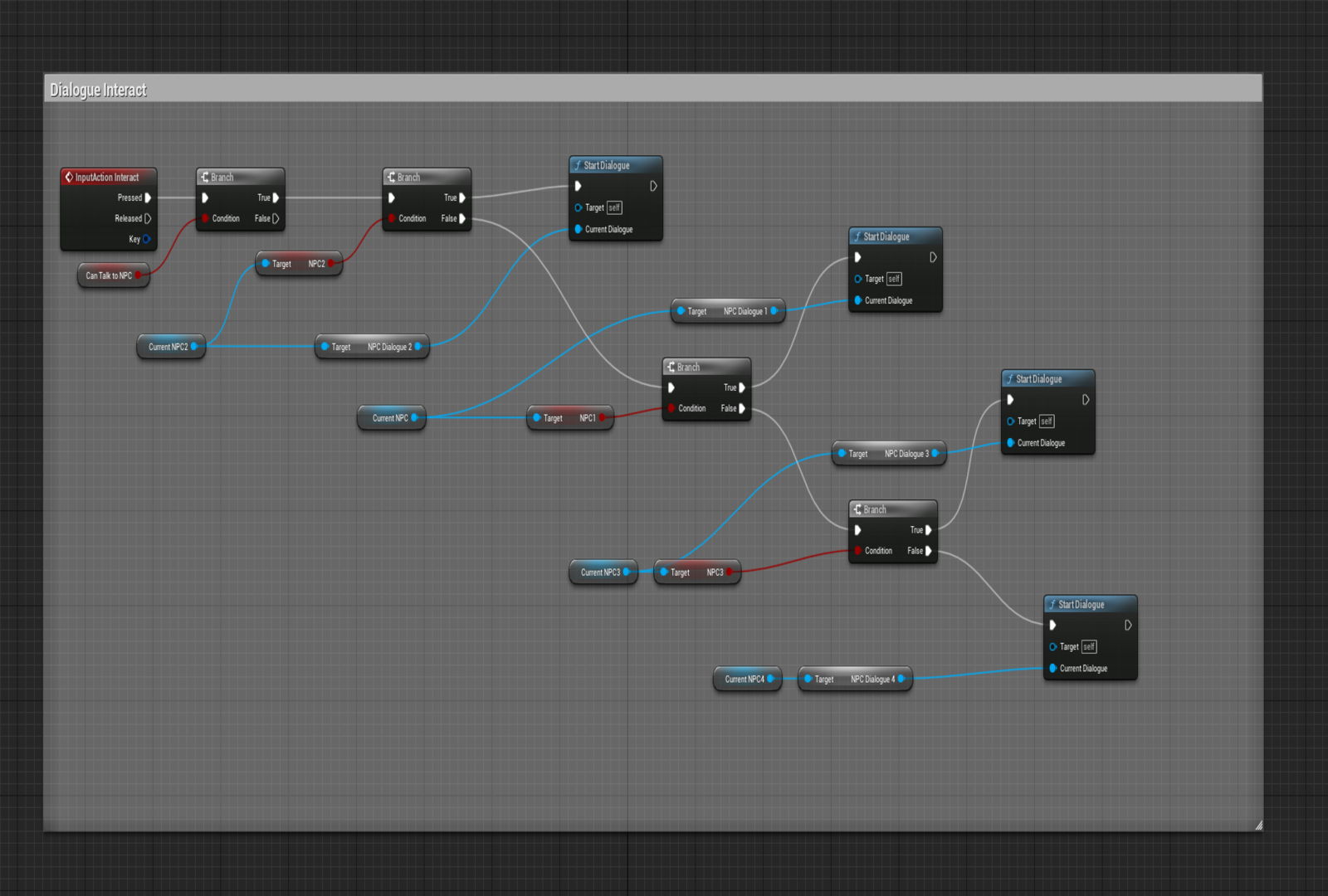
Task: Click the Current NPC4 output pin
Action: tap(770, 679)
